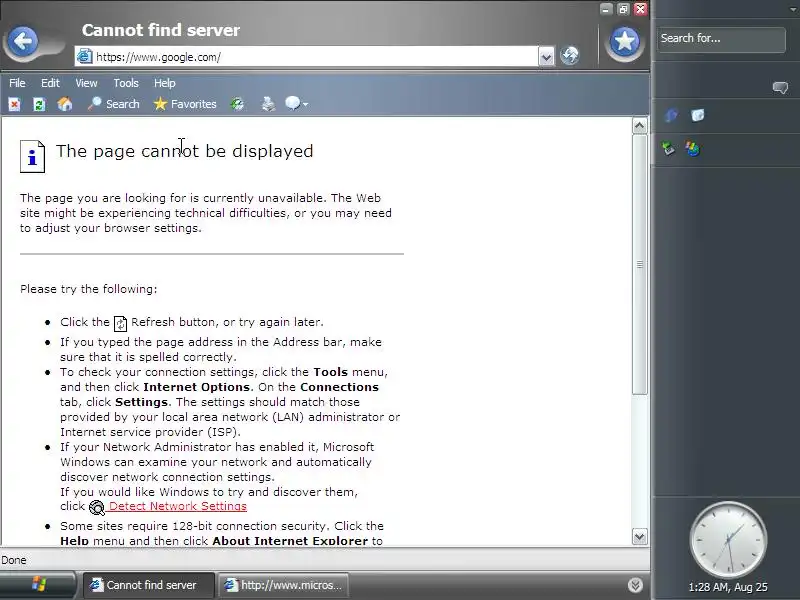Close the browser window with the red X
This screenshot has width=800, height=600.
click(x=640, y=9)
